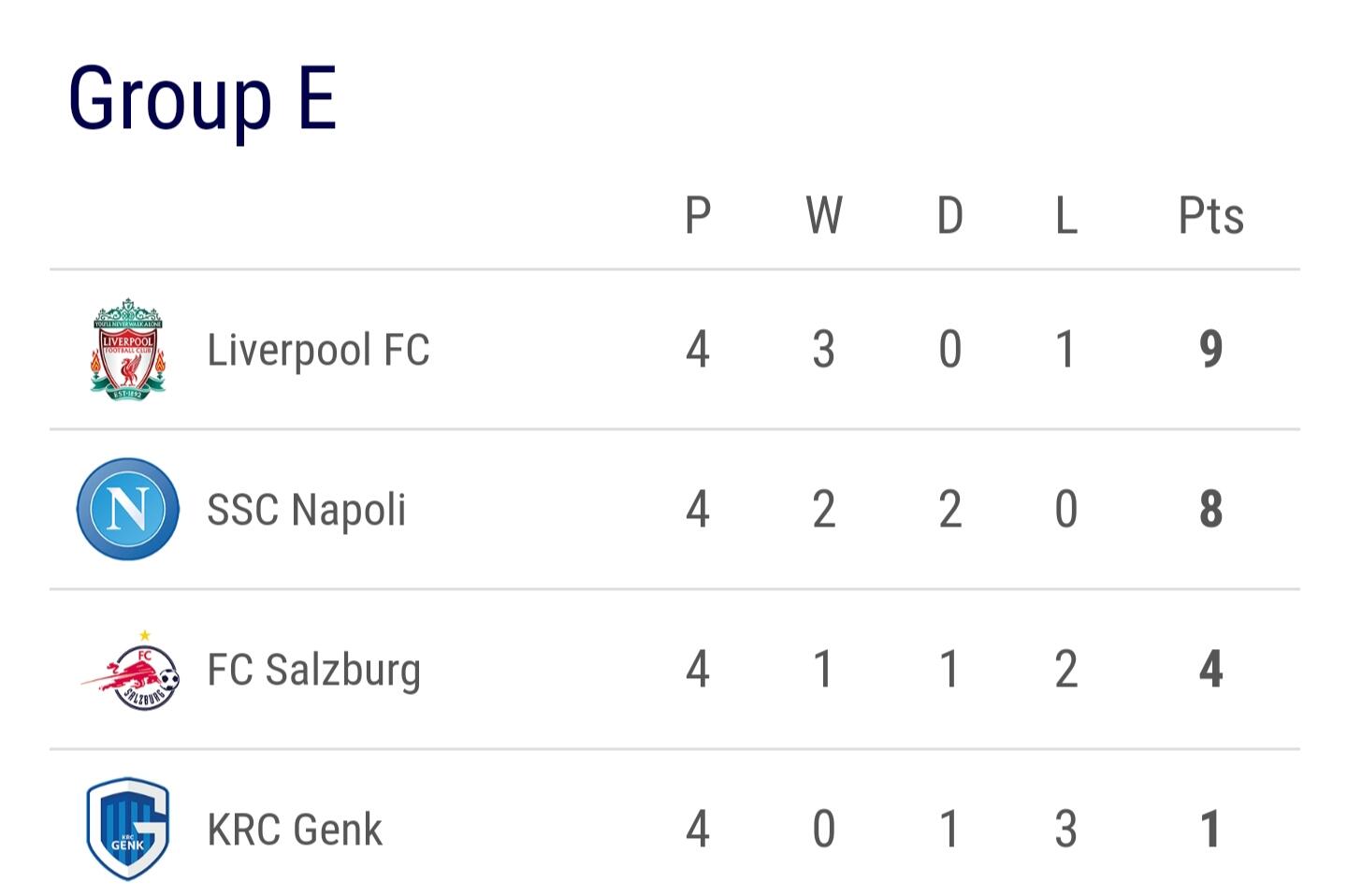1347x896 pixels.
Task: Click Liverpool's wins value of 3
Action: coord(823,350)
